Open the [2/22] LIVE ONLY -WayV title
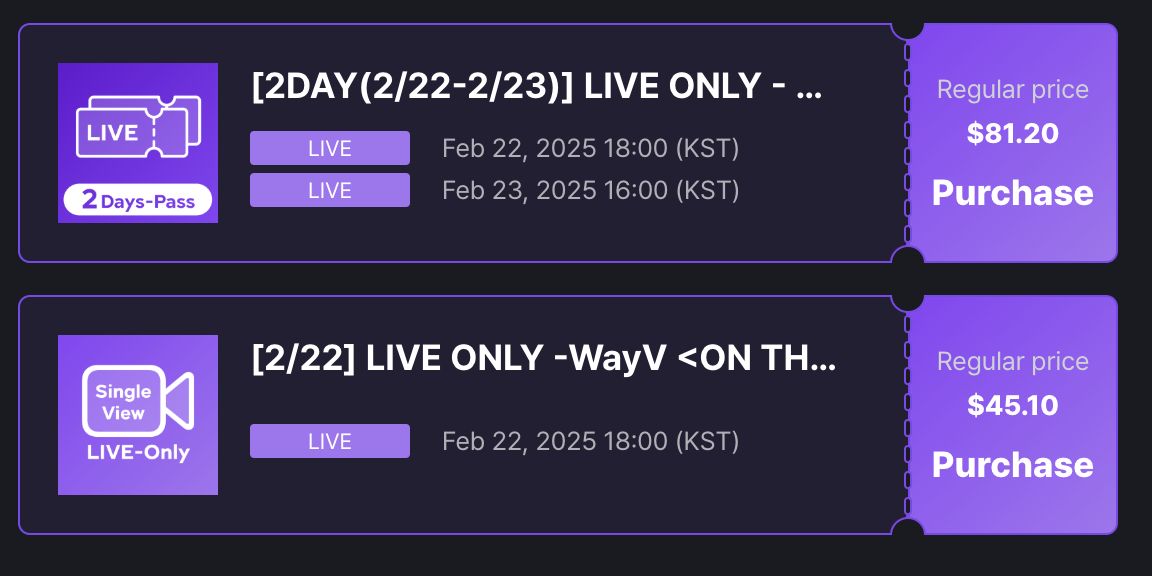The height and width of the screenshot is (576, 1152). pyautogui.click(x=542, y=359)
